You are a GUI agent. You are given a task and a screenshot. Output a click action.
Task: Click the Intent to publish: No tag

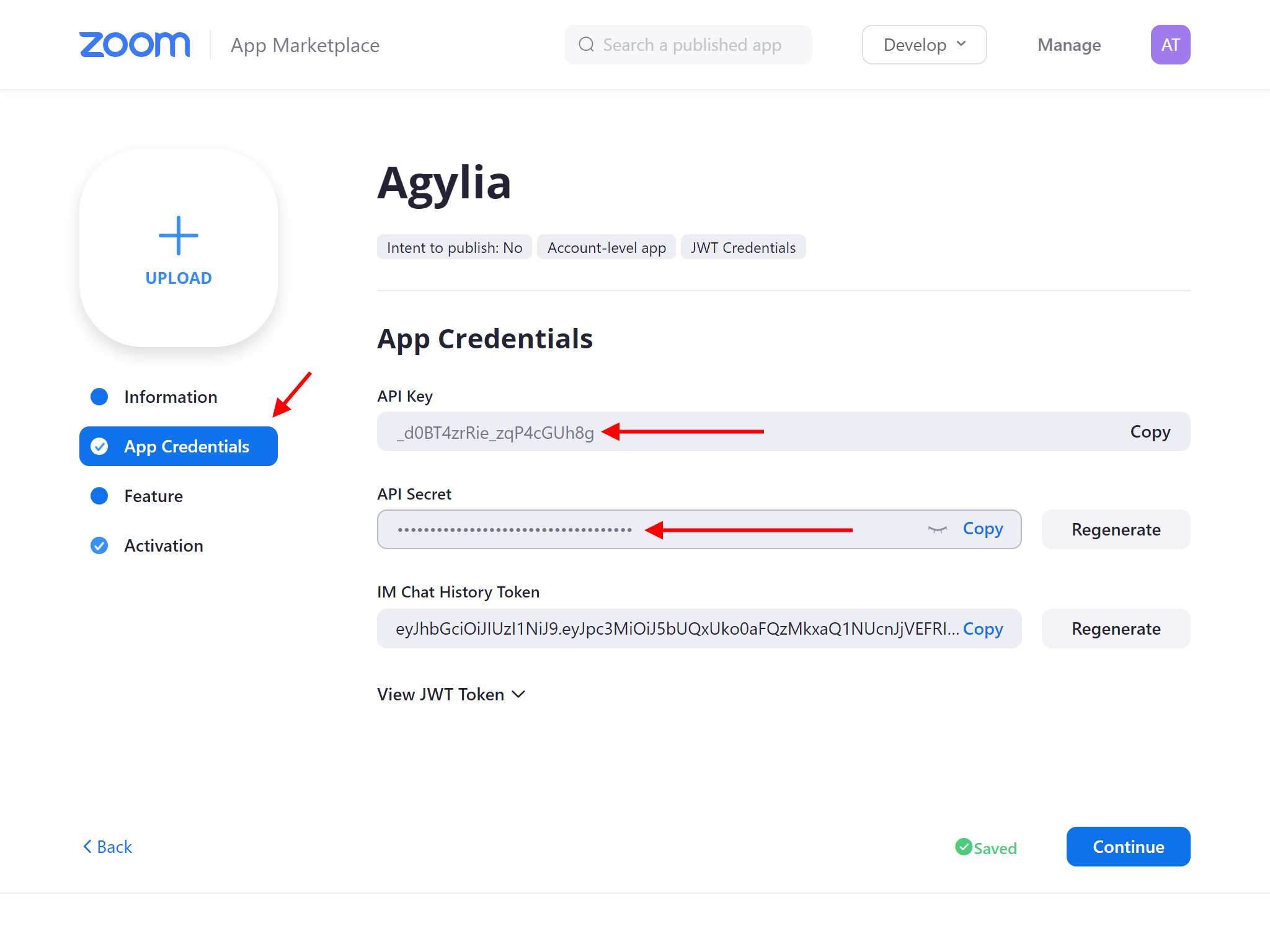[455, 247]
